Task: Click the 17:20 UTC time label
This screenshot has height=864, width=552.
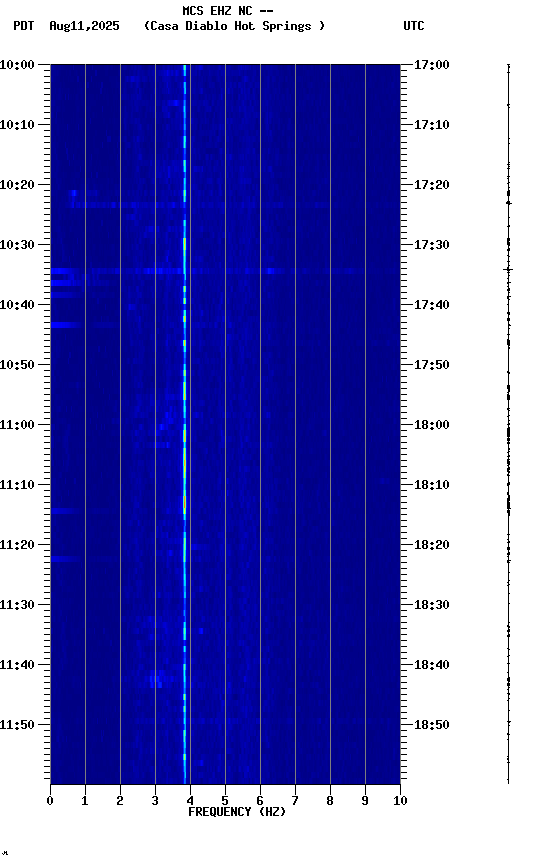Action: 432,185
